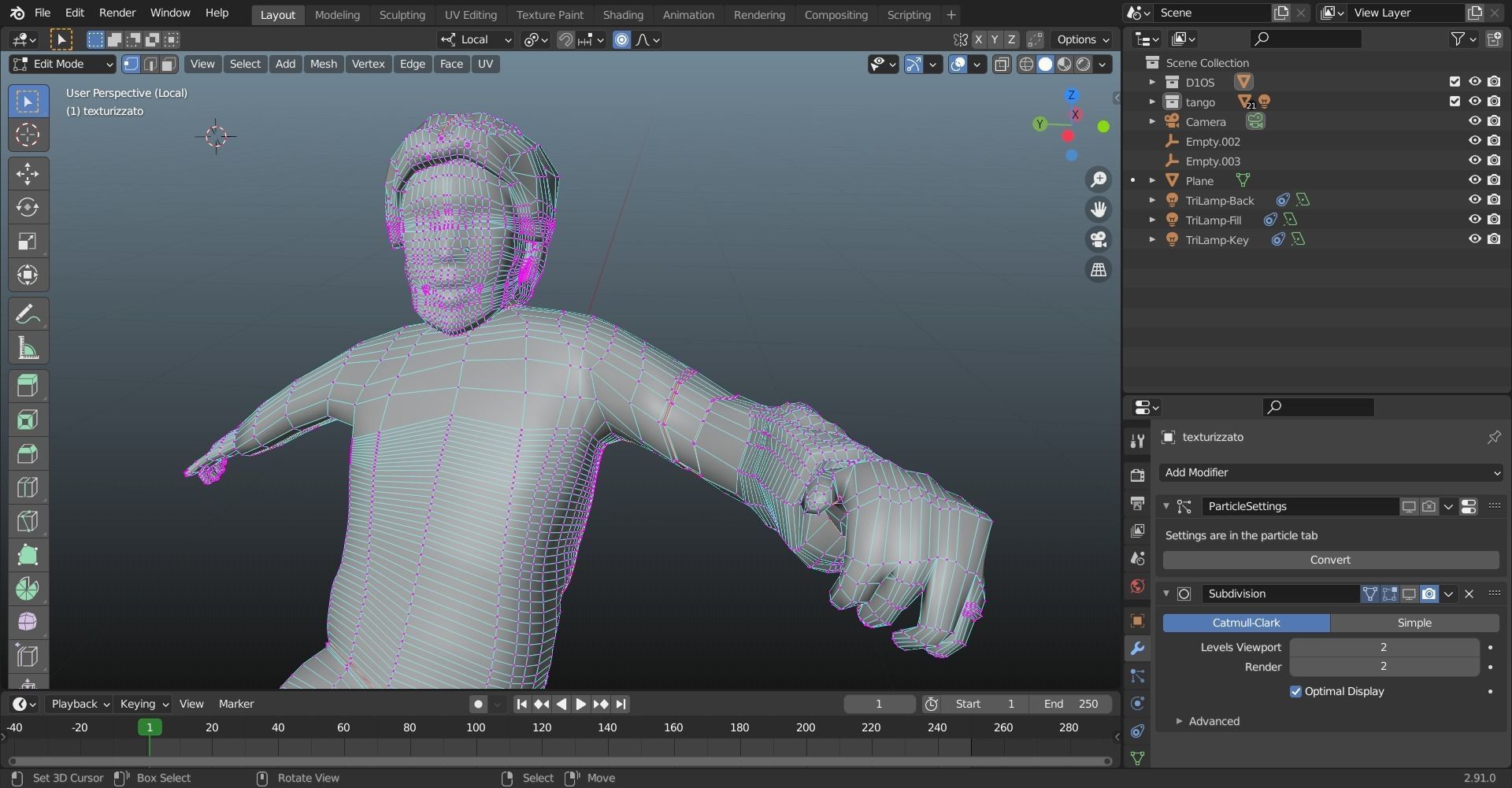The image size is (1512, 788).
Task: Open Physics properties tab icon
Action: tap(1137, 704)
